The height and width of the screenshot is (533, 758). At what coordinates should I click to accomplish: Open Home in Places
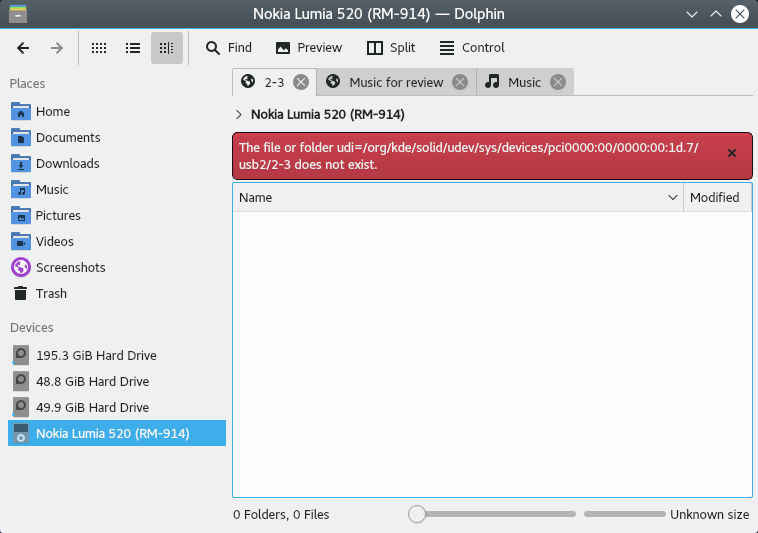[x=117, y=112]
